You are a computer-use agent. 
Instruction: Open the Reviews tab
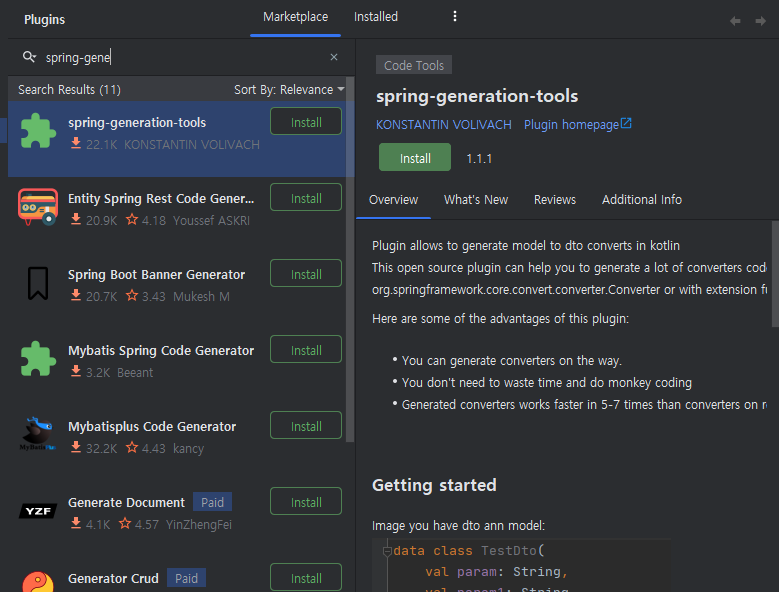[x=555, y=200]
